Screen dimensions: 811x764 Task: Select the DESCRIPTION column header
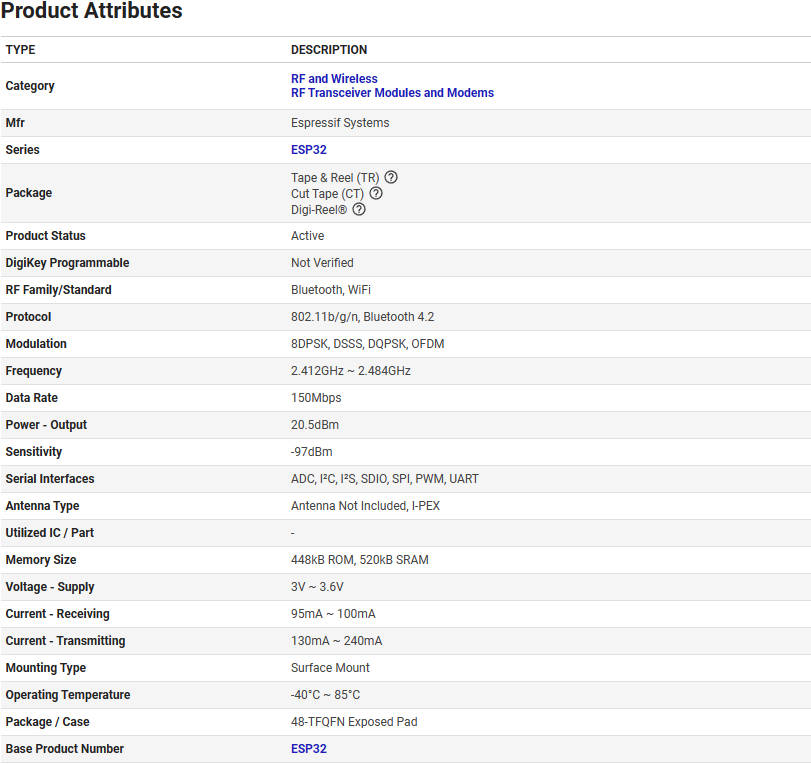point(329,50)
